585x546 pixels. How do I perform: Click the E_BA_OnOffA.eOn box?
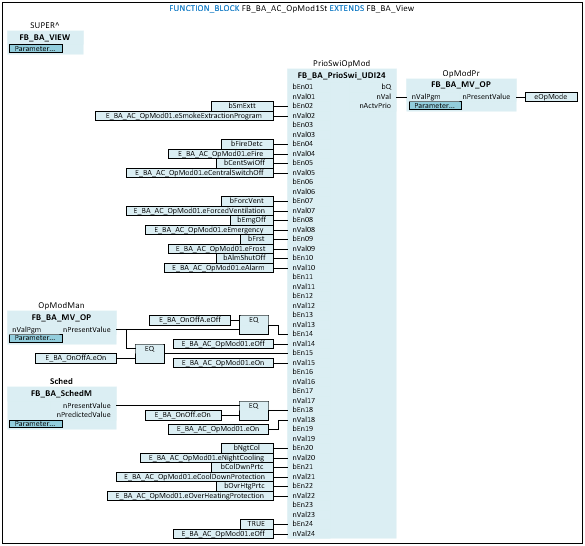click(76, 358)
